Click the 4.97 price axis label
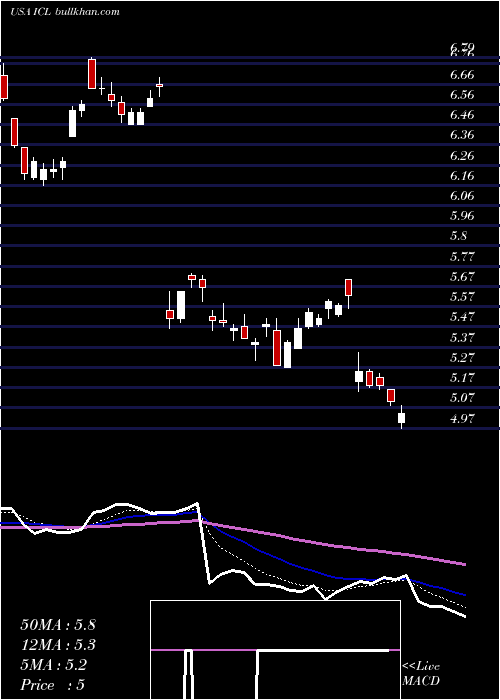 (x=462, y=418)
